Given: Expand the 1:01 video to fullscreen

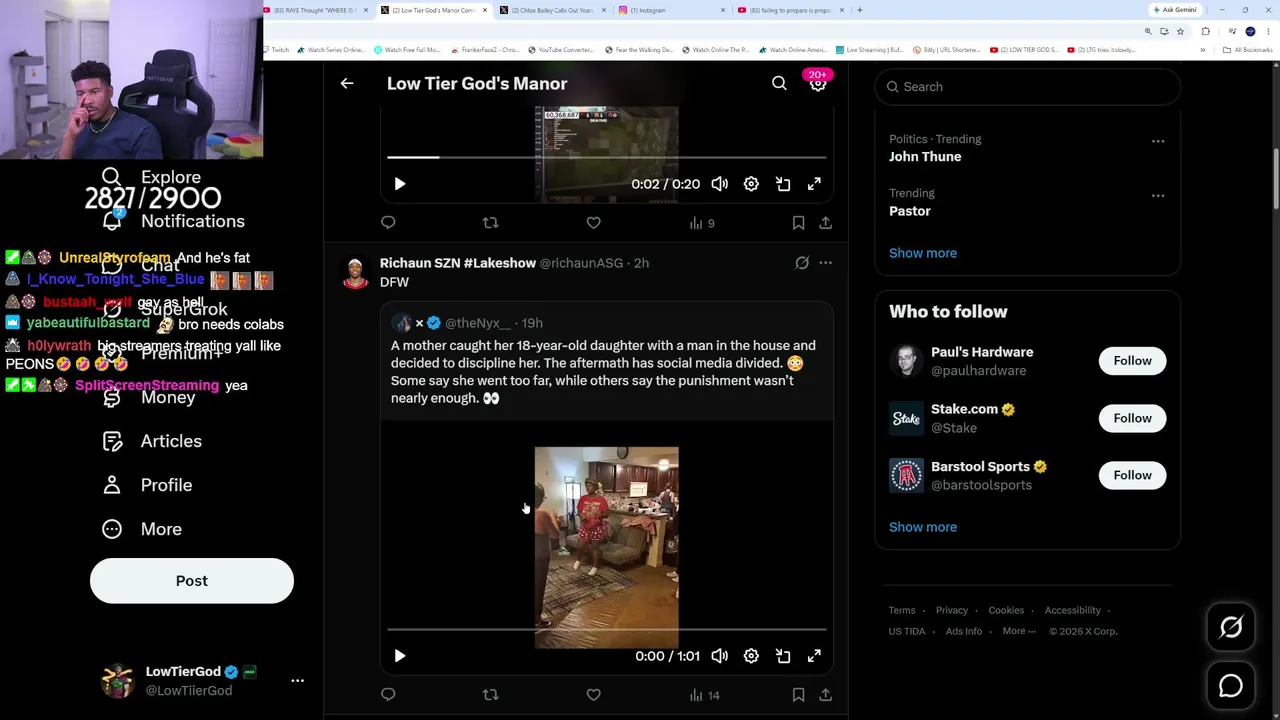Looking at the screenshot, I should coord(814,656).
